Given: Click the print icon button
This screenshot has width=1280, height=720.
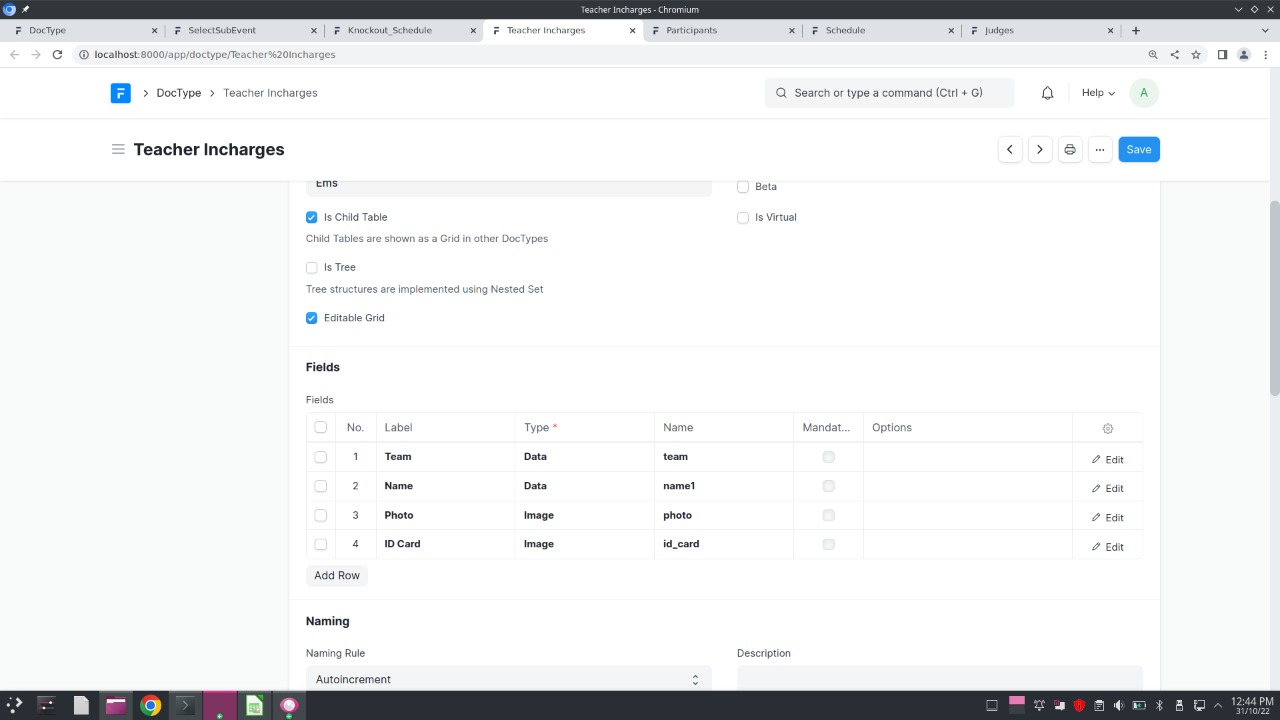Looking at the screenshot, I should coord(1070,150).
